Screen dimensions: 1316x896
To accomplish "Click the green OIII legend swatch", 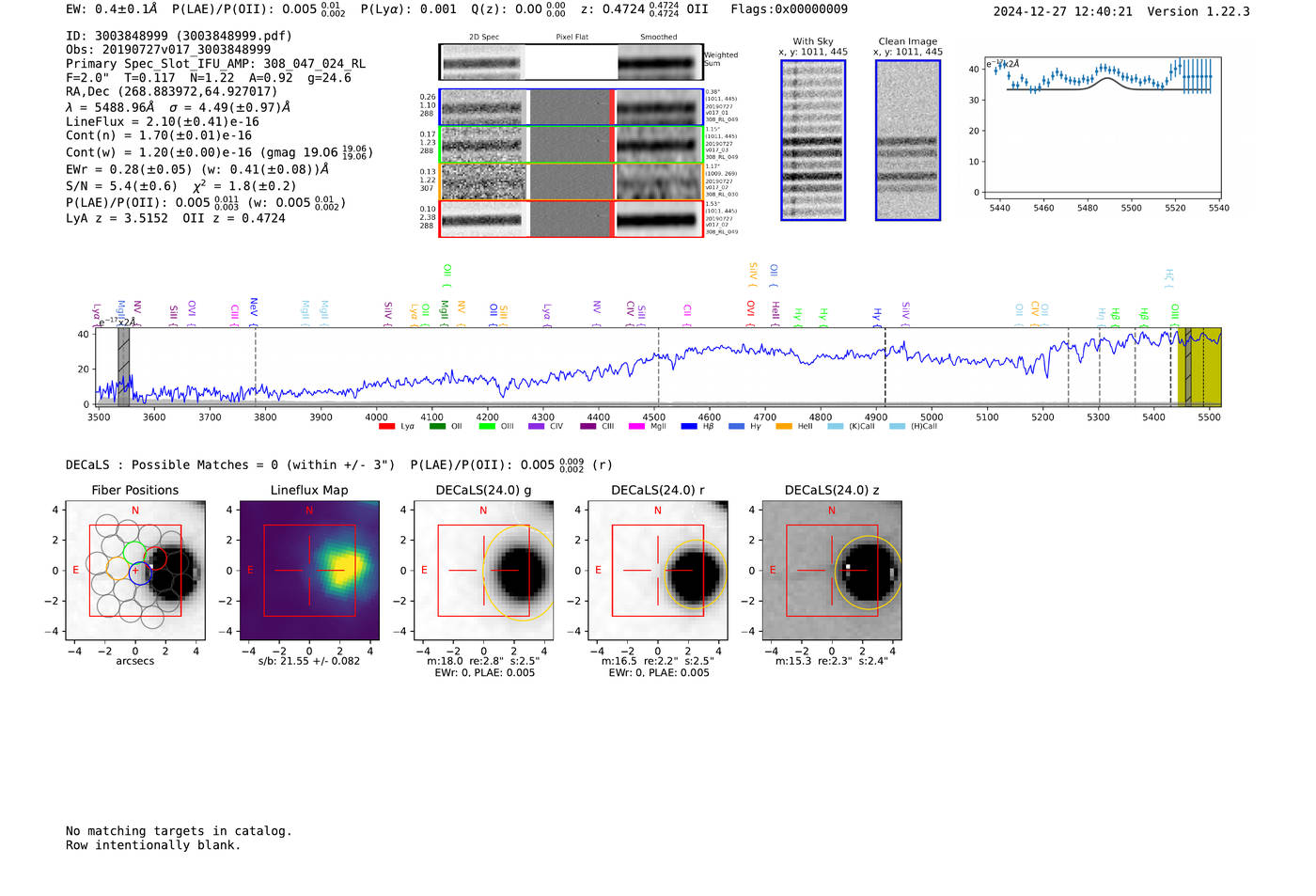I will point(487,427).
